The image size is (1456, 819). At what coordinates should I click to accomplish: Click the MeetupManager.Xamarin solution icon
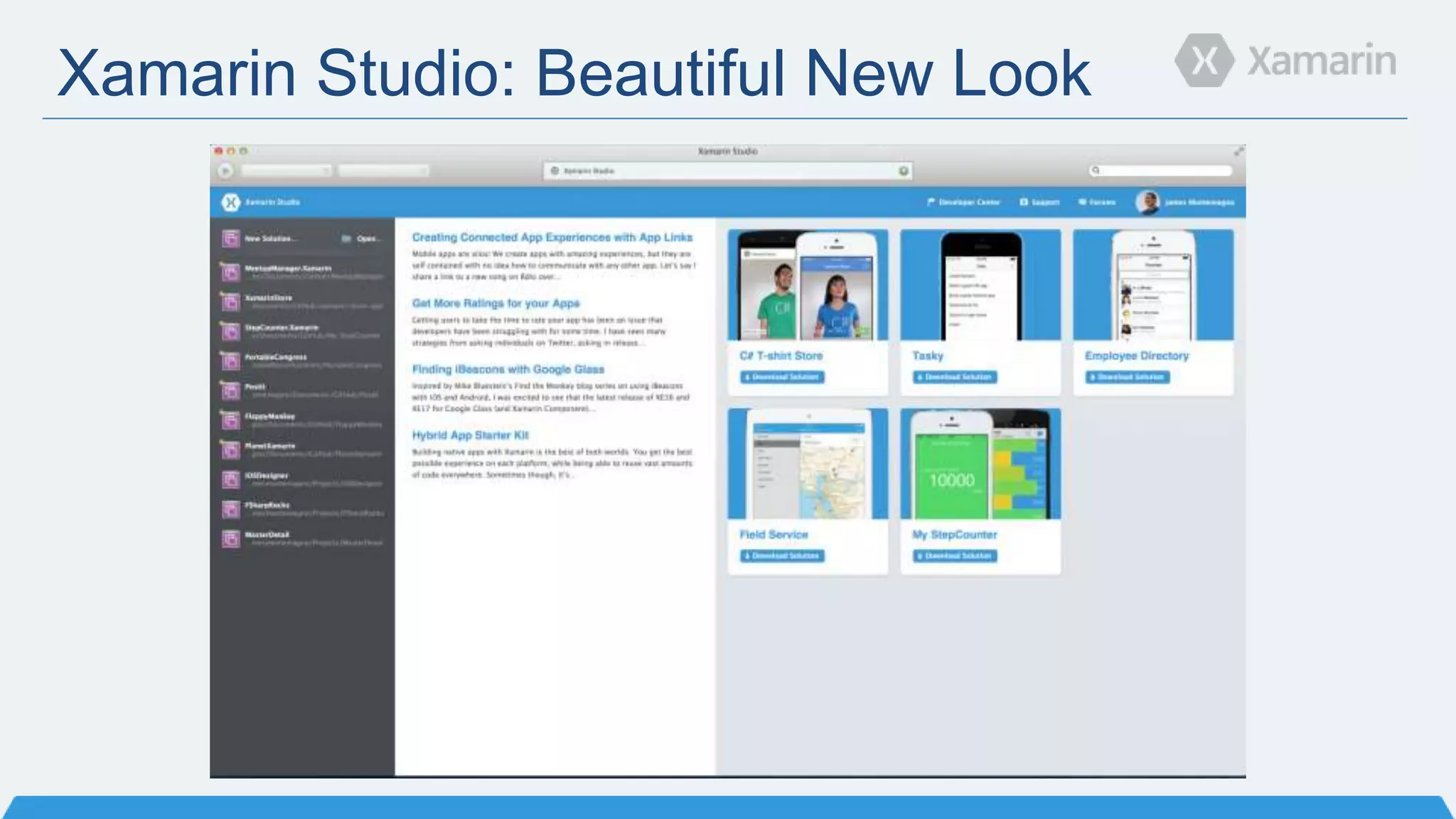(x=230, y=272)
